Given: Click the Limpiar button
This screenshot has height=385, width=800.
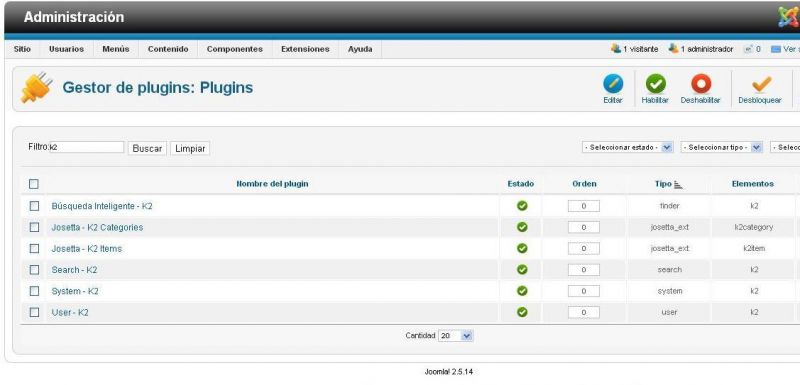Looking at the screenshot, I should [190, 148].
